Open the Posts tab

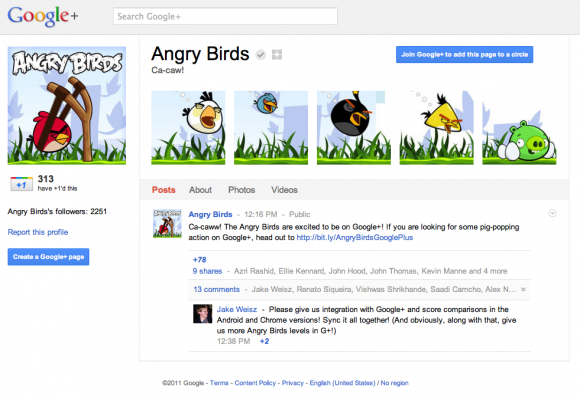pyautogui.click(x=163, y=190)
